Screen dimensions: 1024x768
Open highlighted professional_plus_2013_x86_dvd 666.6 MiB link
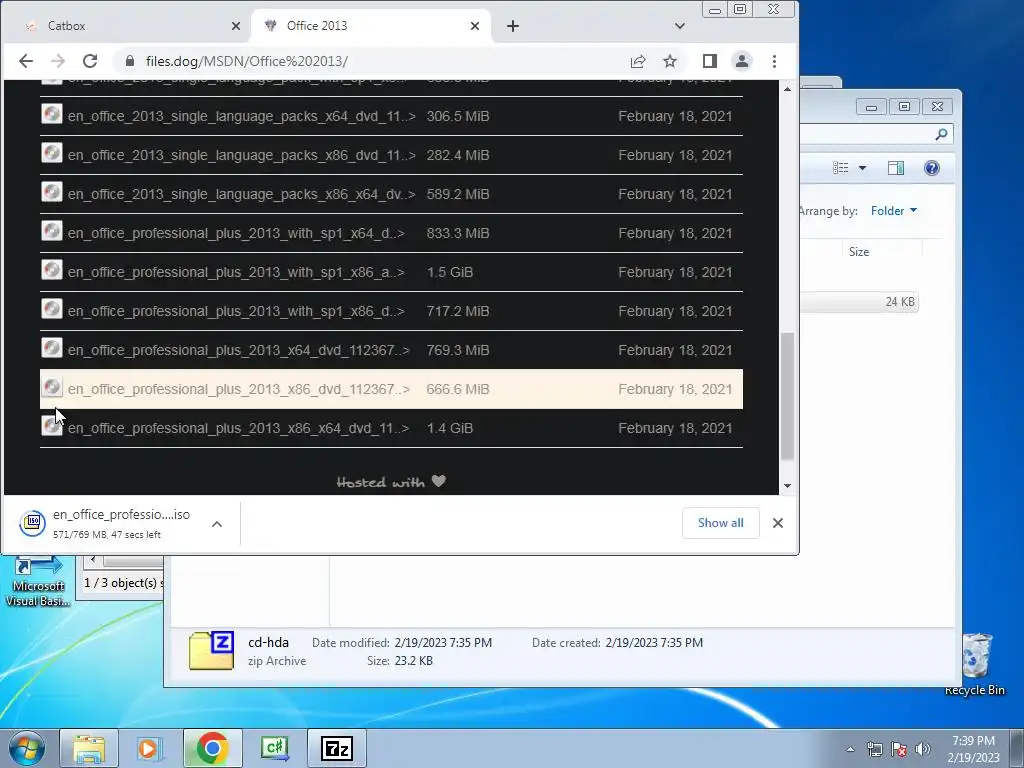point(238,389)
